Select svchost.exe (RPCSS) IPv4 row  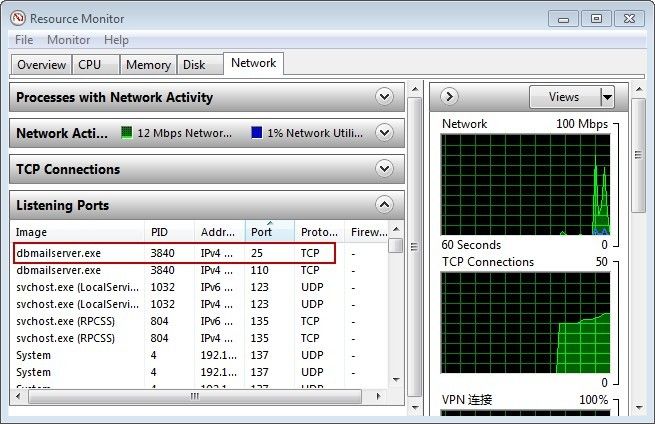[201, 338]
